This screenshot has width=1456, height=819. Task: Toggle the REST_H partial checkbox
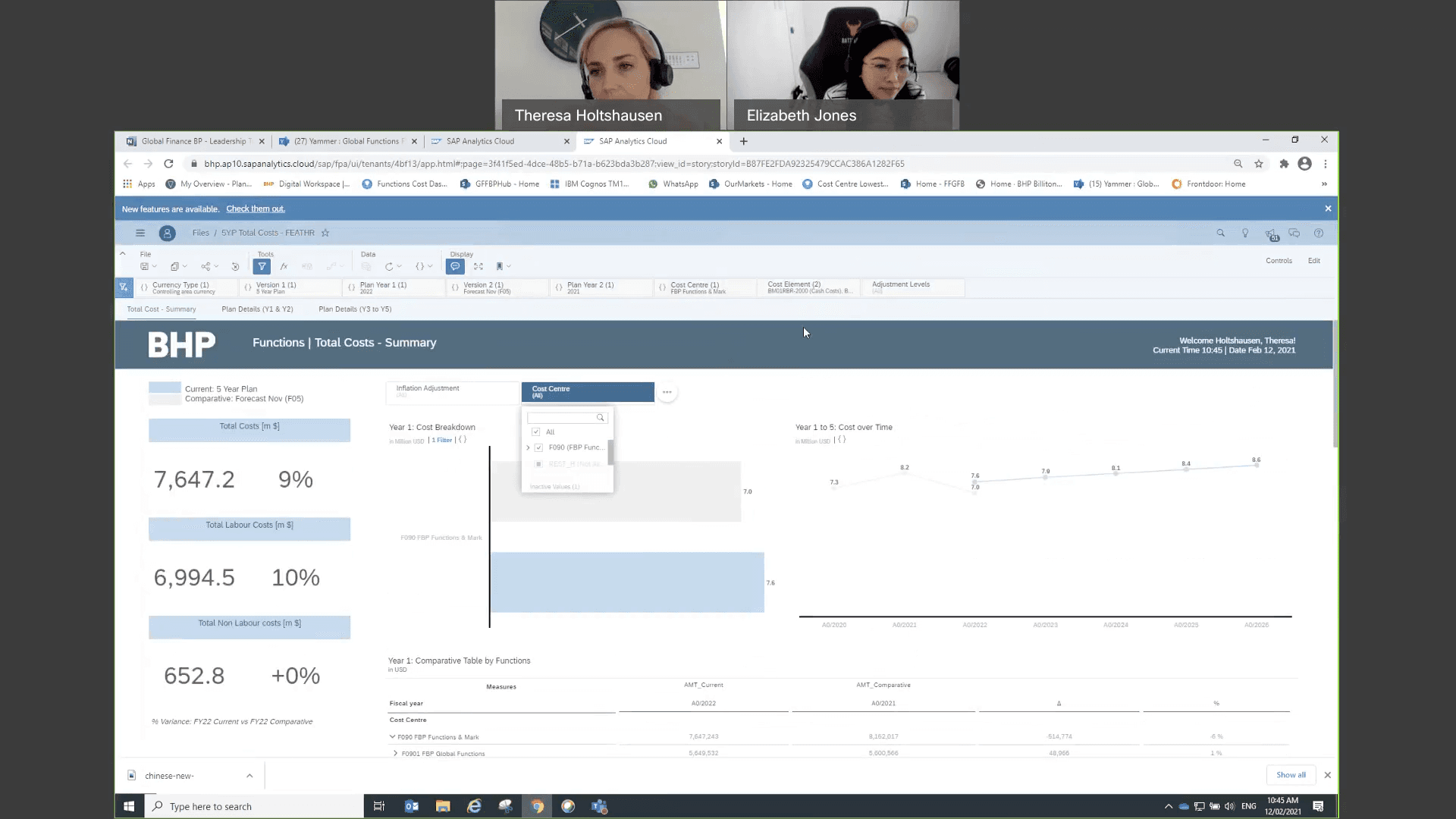(x=538, y=464)
